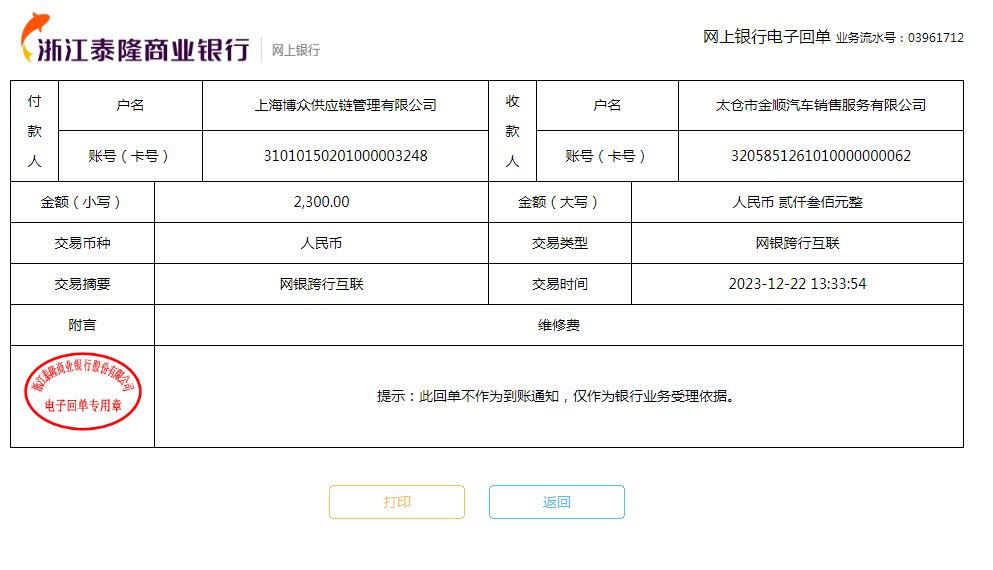Image resolution: width=993 pixels, height=570 pixels.
Task: Click payer name 上海博众供应链管理有限公司
Action: click(345, 105)
